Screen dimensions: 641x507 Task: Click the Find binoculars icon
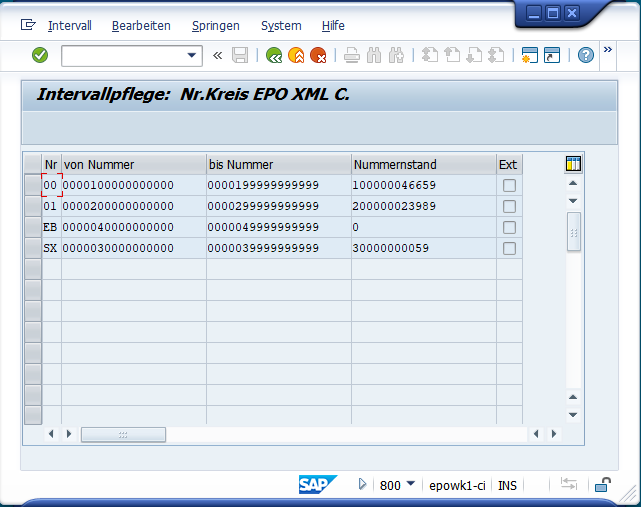click(374, 55)
